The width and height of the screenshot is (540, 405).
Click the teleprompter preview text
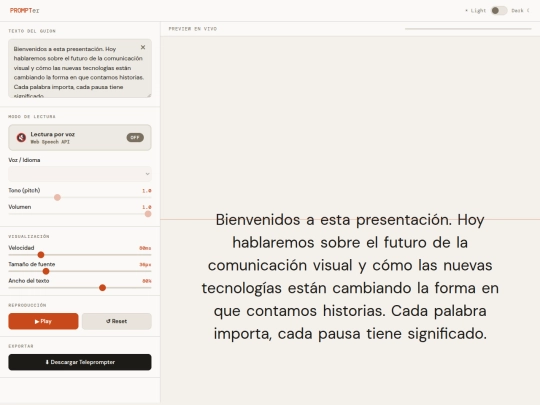pyautogui.click(x=350, y=277)
